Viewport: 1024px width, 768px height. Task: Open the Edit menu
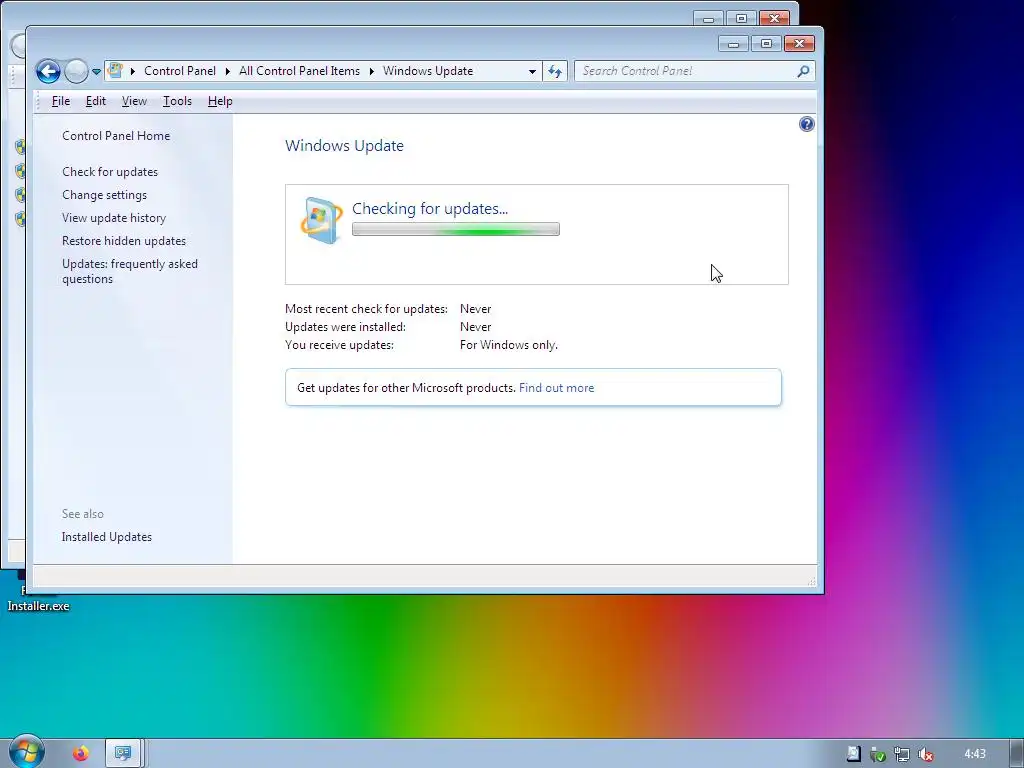(95, 101)
